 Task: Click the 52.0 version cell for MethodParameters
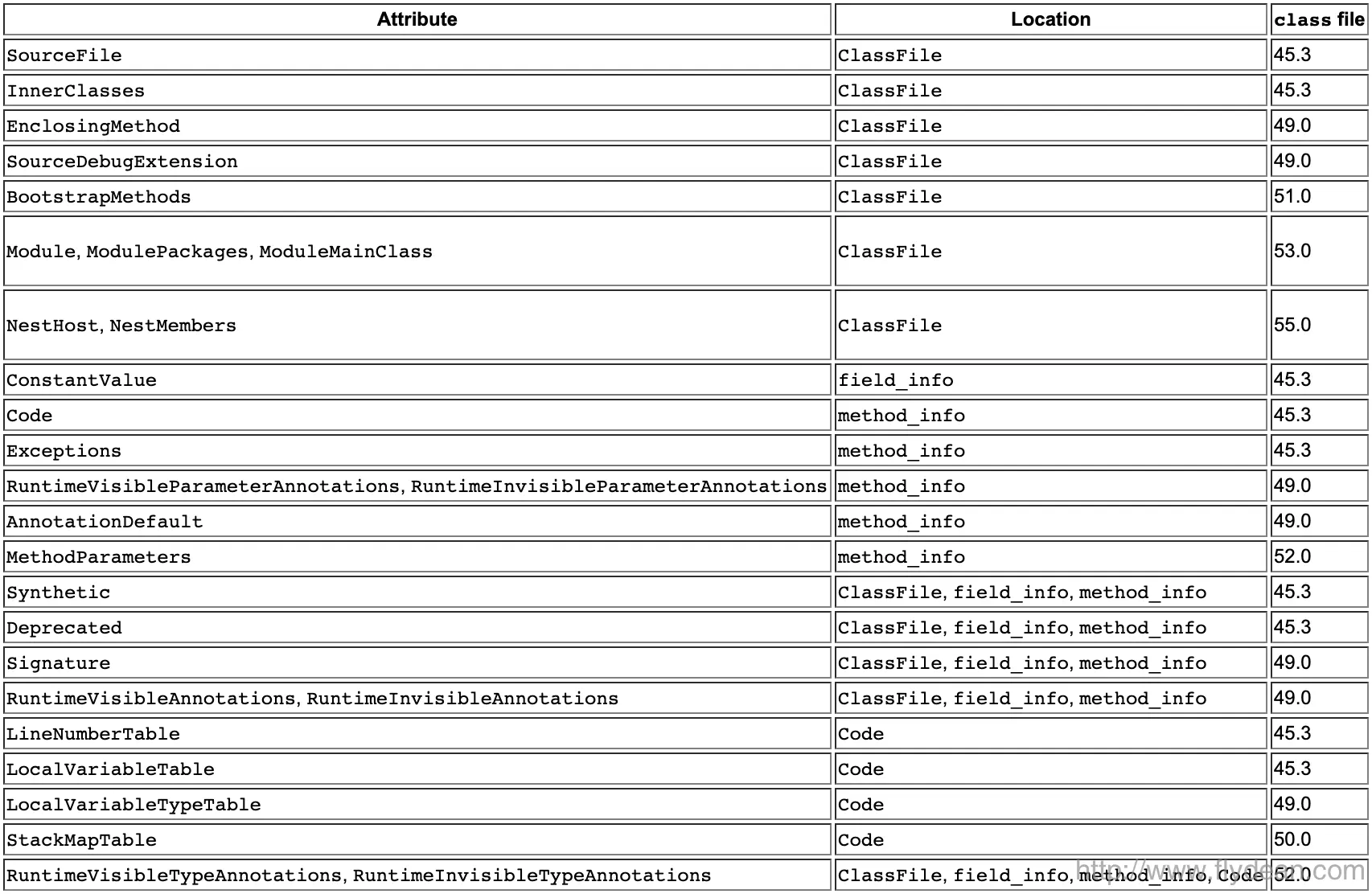[x=1319, y=556]
